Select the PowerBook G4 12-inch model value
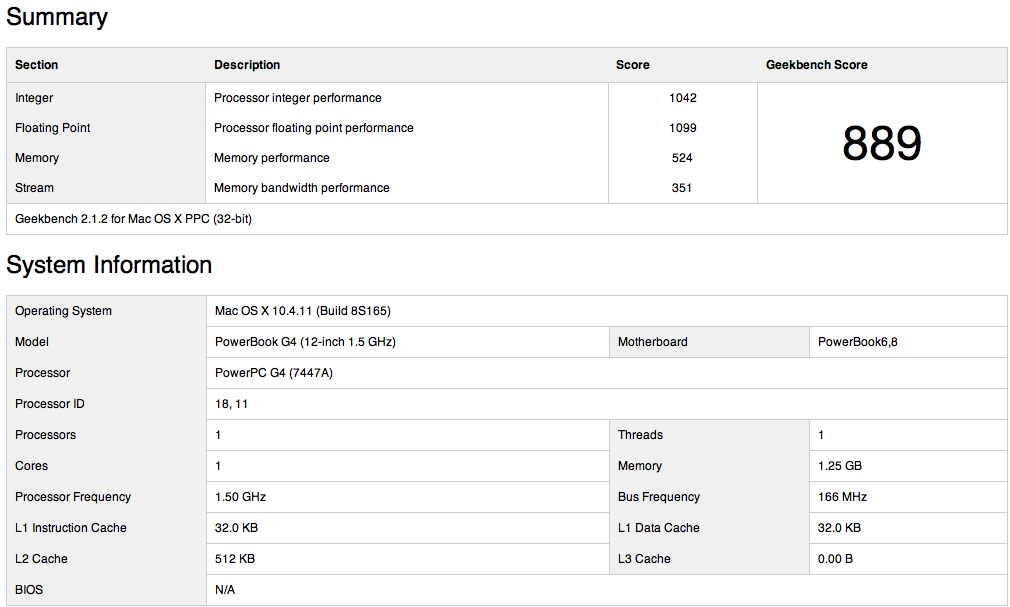The width and height of the screenshot is (1010, 607). coord(305,342)
